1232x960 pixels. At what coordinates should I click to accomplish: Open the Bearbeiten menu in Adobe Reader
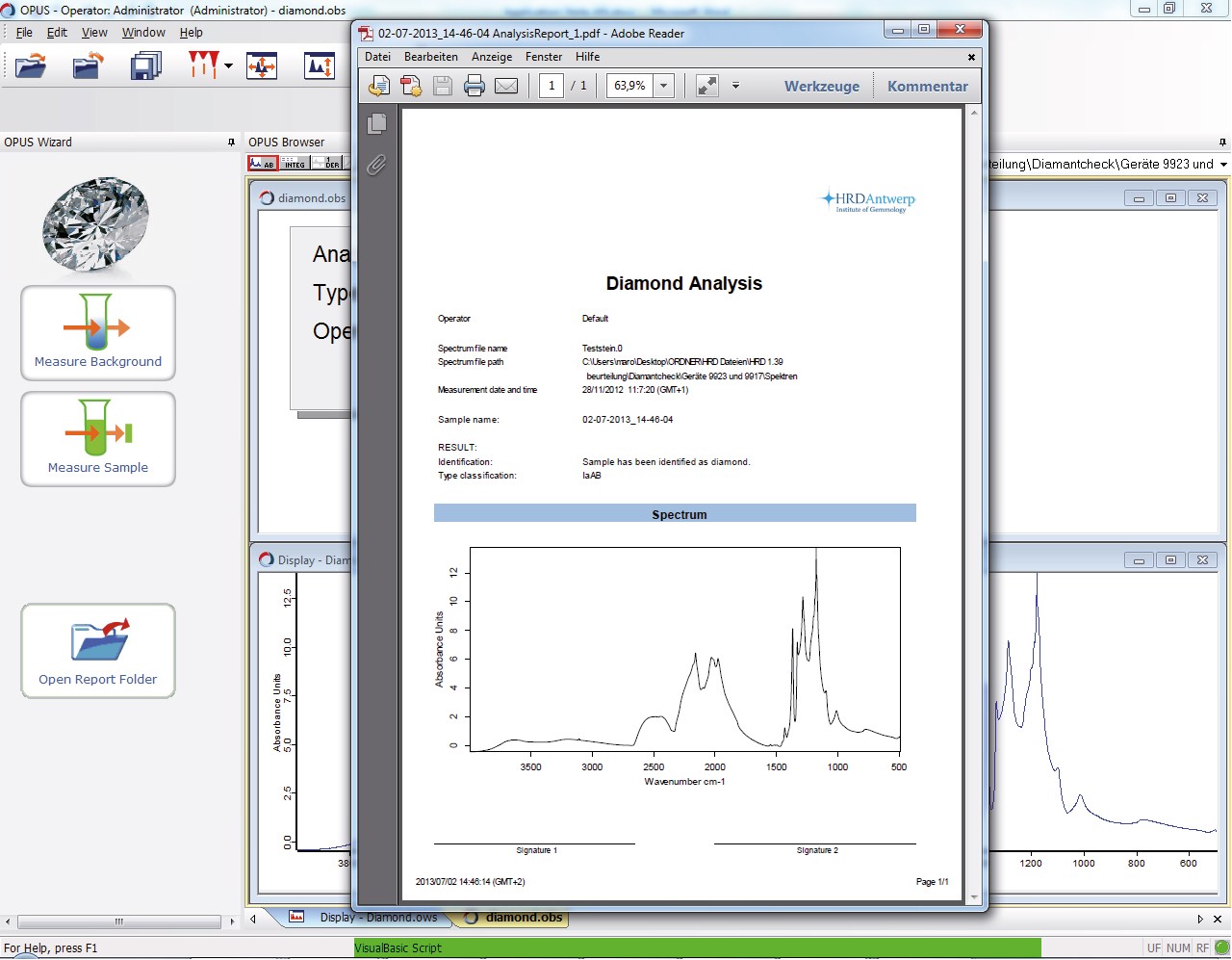431,57
